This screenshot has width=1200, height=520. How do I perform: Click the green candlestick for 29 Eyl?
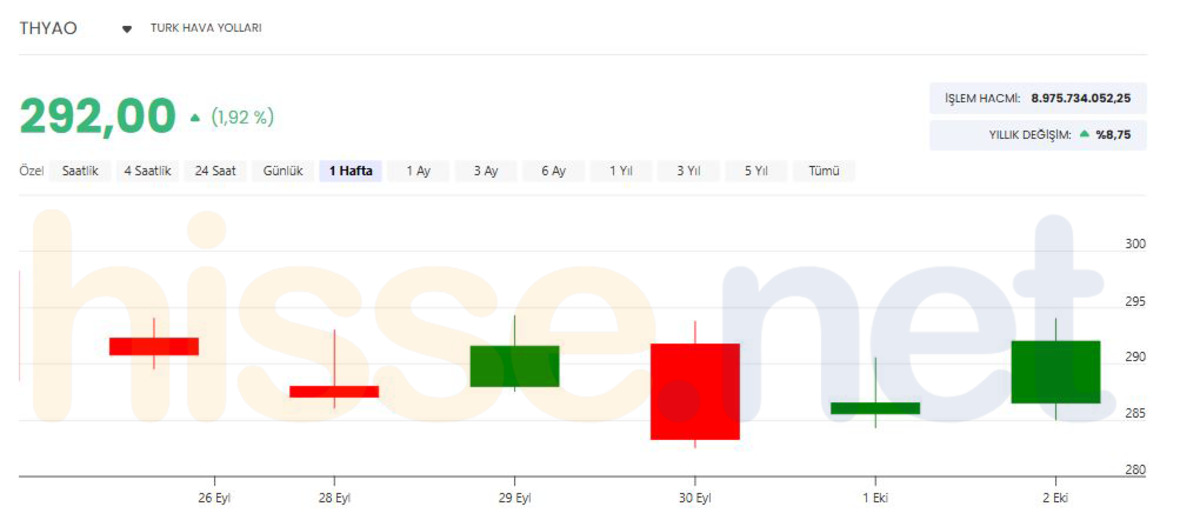[514, 366]
